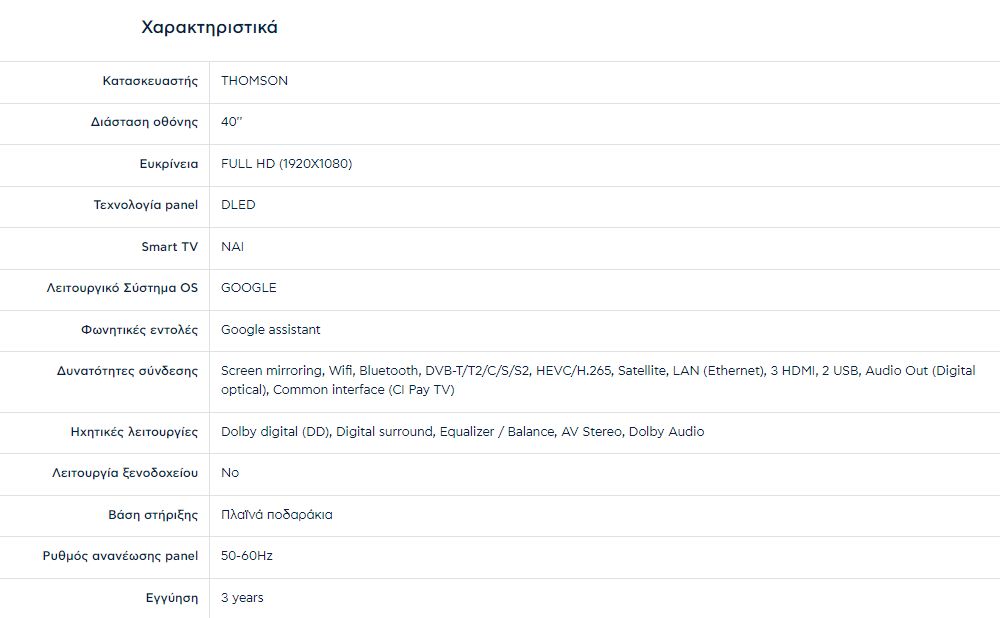The height and width of the screenshot is (618, 1000).
Task: Click the Google assistant value
Action: pyautogui.click(x=270, y=329)
